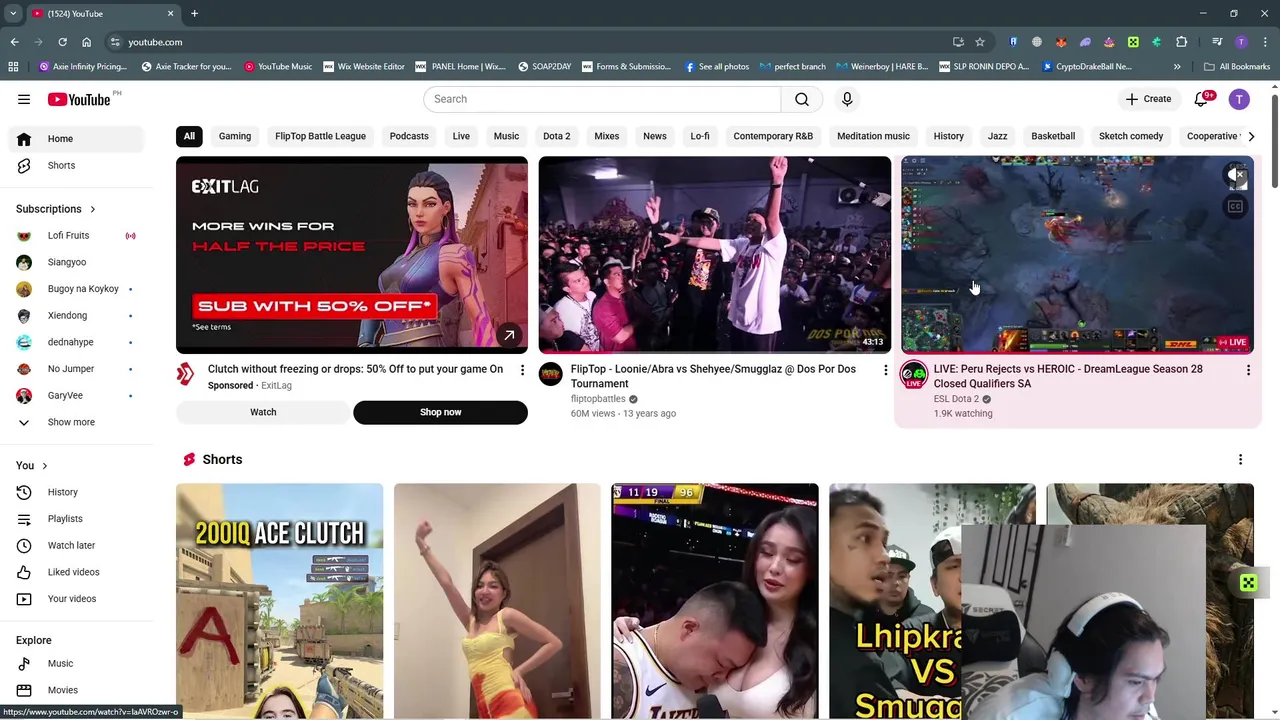Click the Watch button on ad
The width and height of the screenshot is (1280, 720).
click(x=263, y=412)
